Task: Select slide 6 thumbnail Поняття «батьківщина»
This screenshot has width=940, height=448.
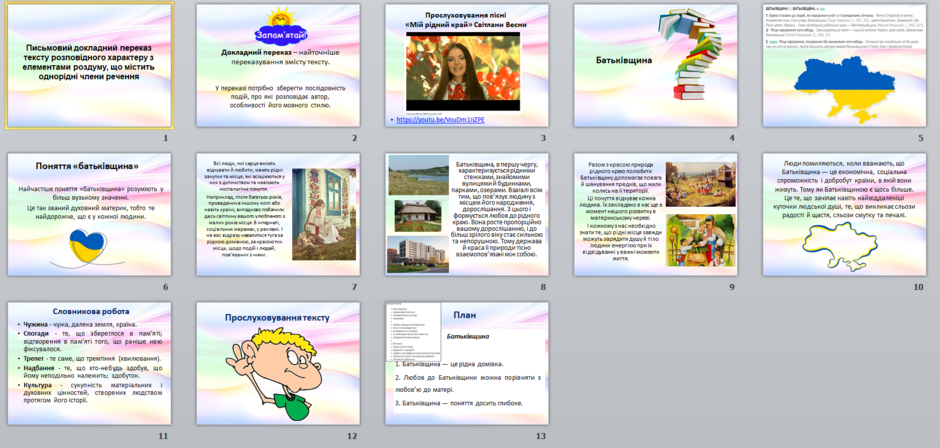Action: pyautogui.click(x=89, y=214)
